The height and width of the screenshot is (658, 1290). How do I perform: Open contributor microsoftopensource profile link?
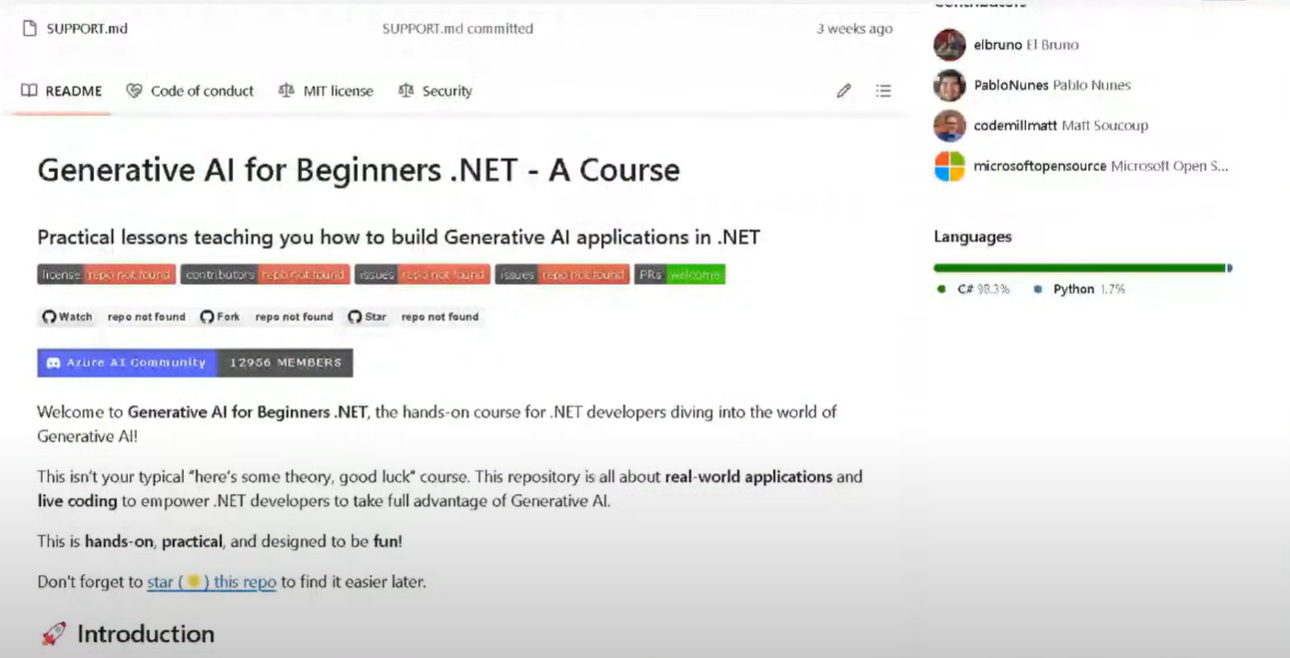[x=1101, y=166]
